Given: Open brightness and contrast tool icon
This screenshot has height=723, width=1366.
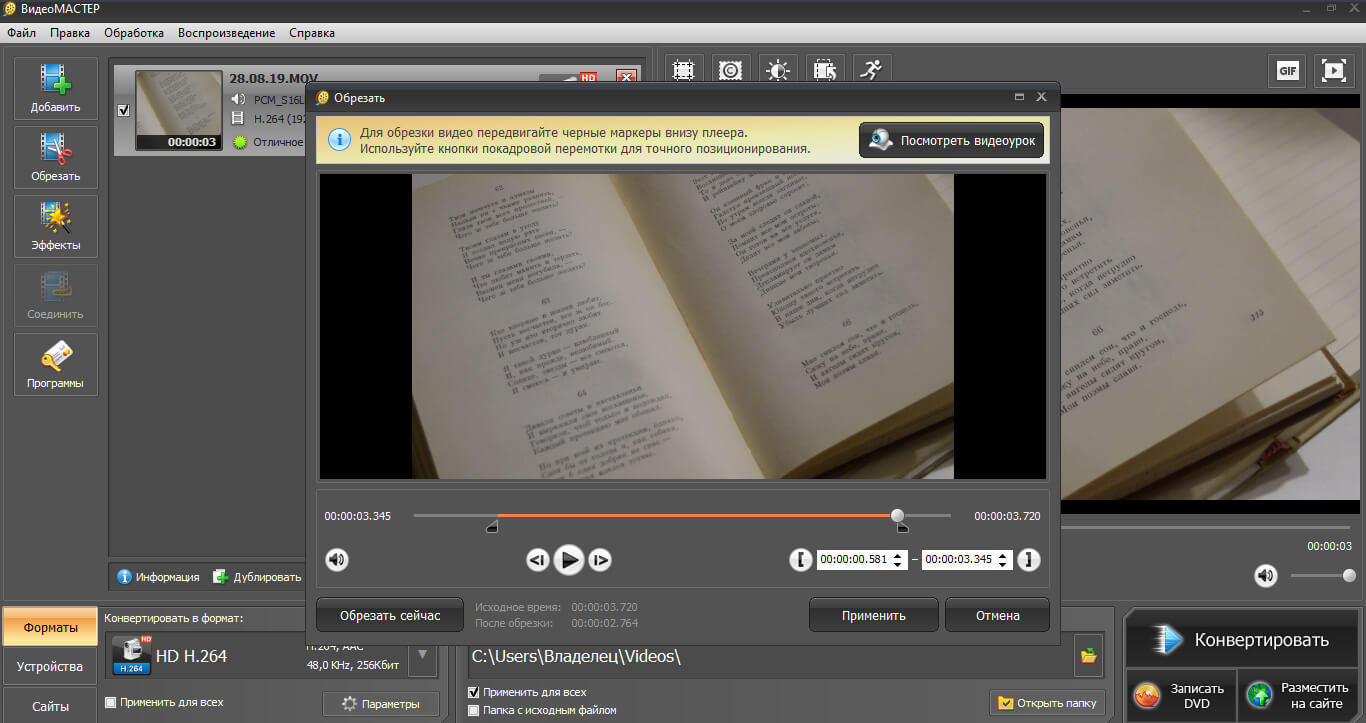Looking at the screenshot, I should (x=778, y=70).
